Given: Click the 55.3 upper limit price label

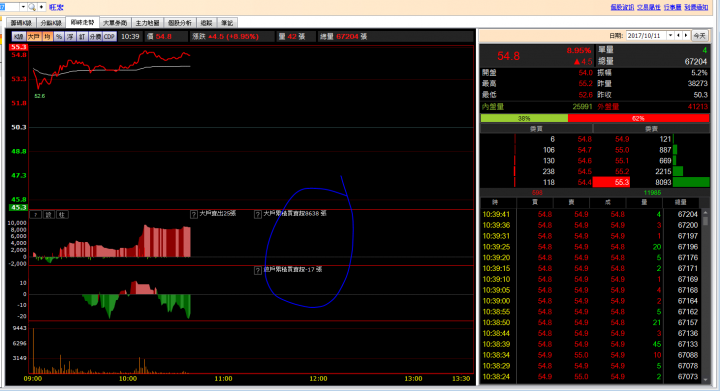Looking at the screenshot, I should 19,47.
